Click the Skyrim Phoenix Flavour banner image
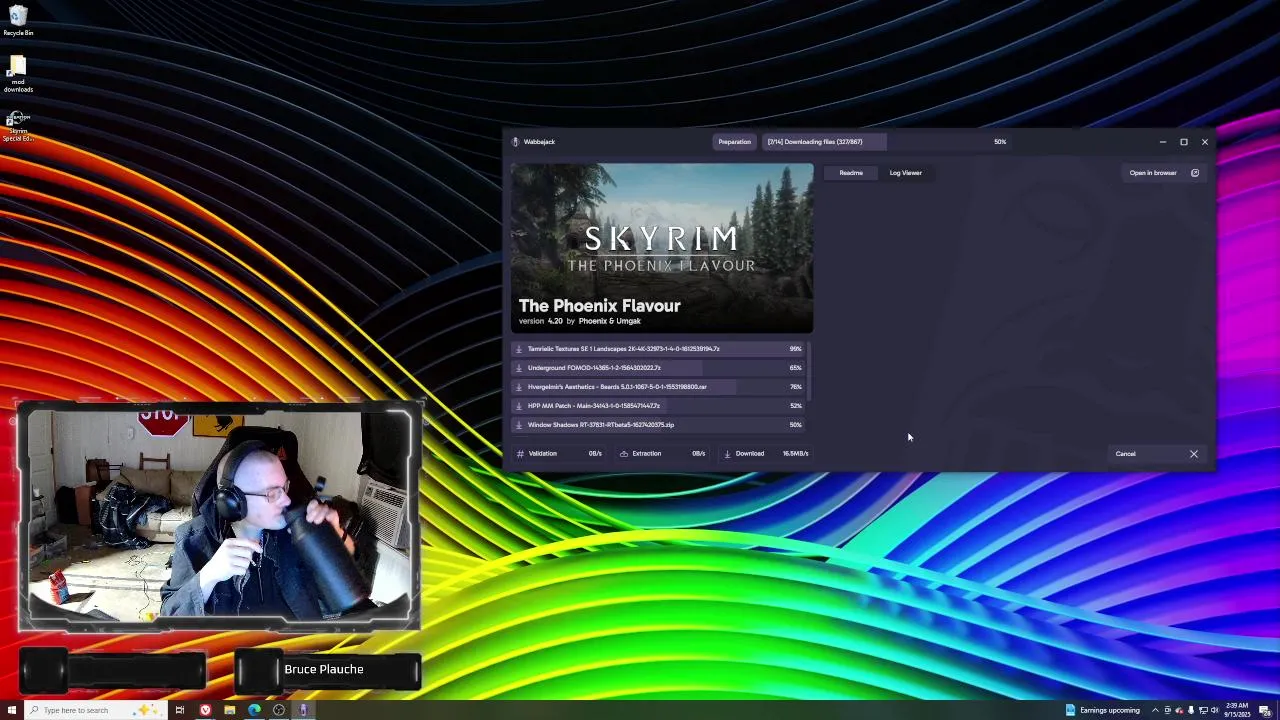Screen dimensions: 1280x720 (662, 248)
